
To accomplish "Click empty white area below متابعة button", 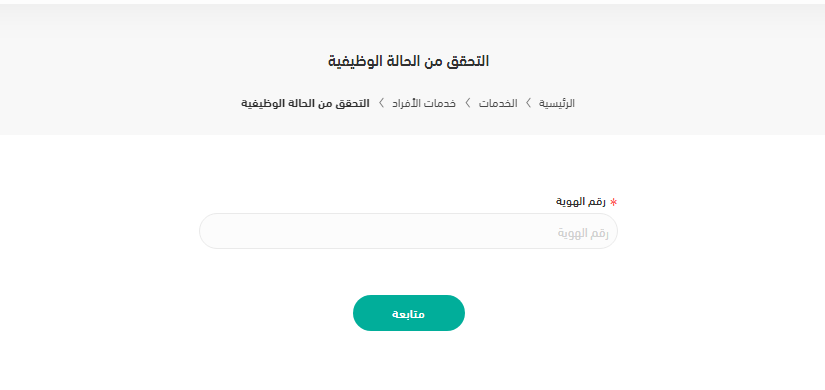I will [409, 363].
